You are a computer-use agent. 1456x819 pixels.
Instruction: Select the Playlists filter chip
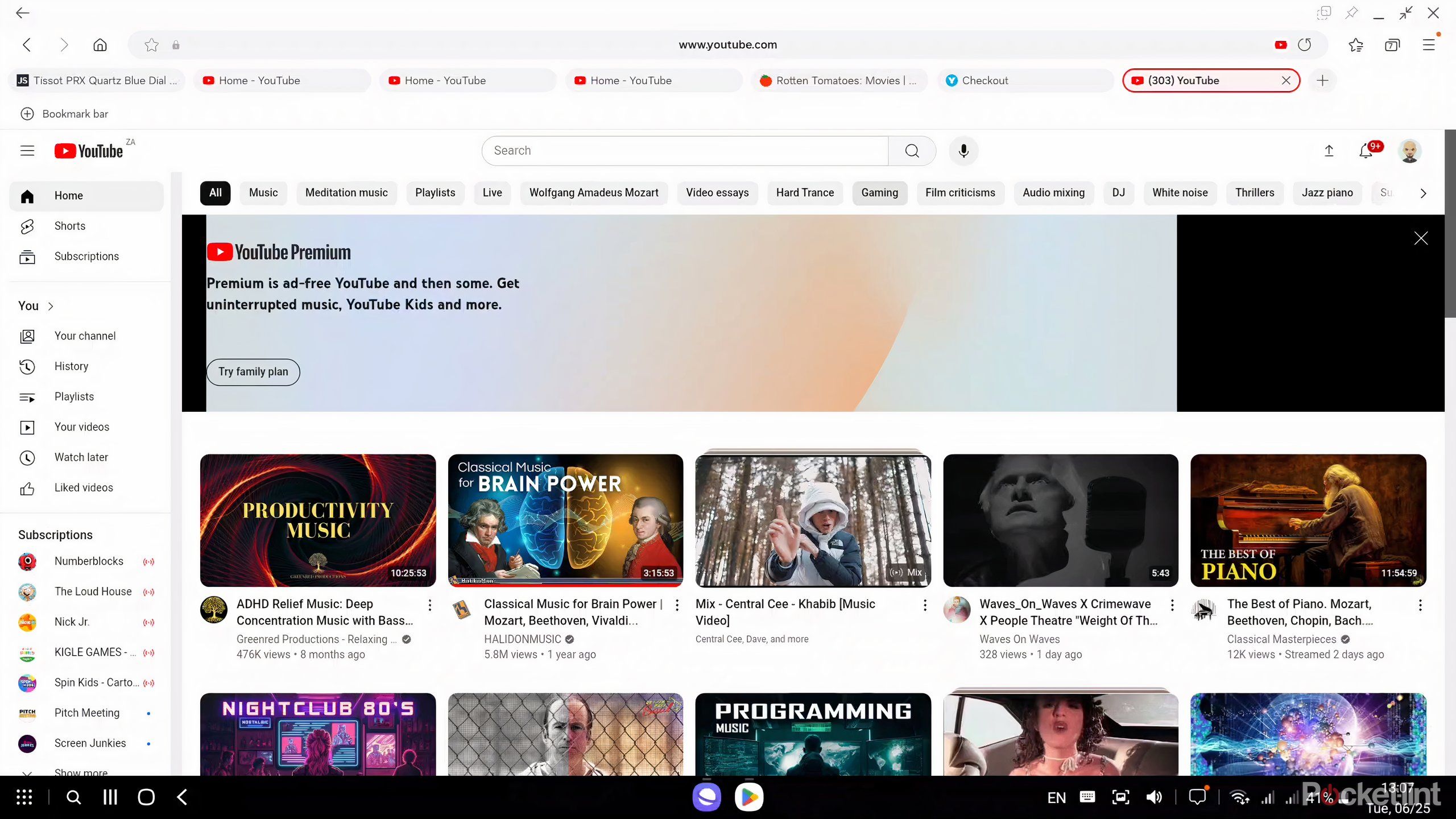[x=435, y=193]
